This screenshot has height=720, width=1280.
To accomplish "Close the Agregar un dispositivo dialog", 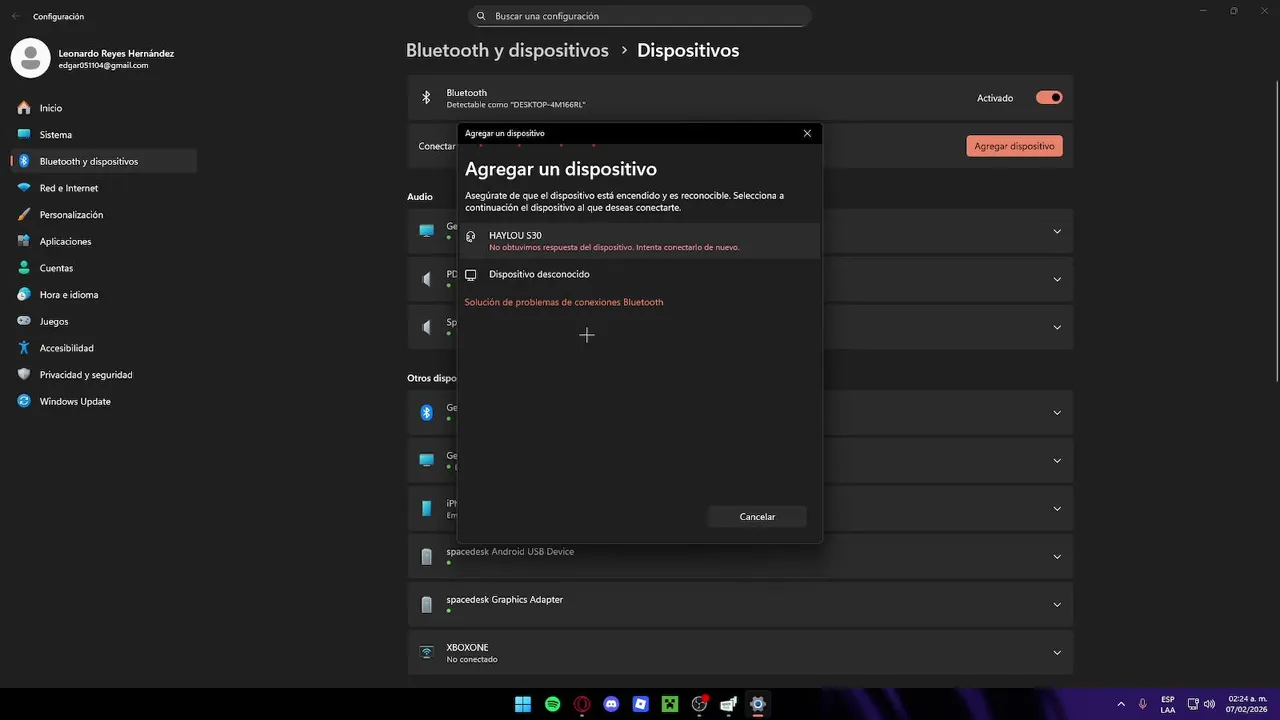I will (807, 133).
